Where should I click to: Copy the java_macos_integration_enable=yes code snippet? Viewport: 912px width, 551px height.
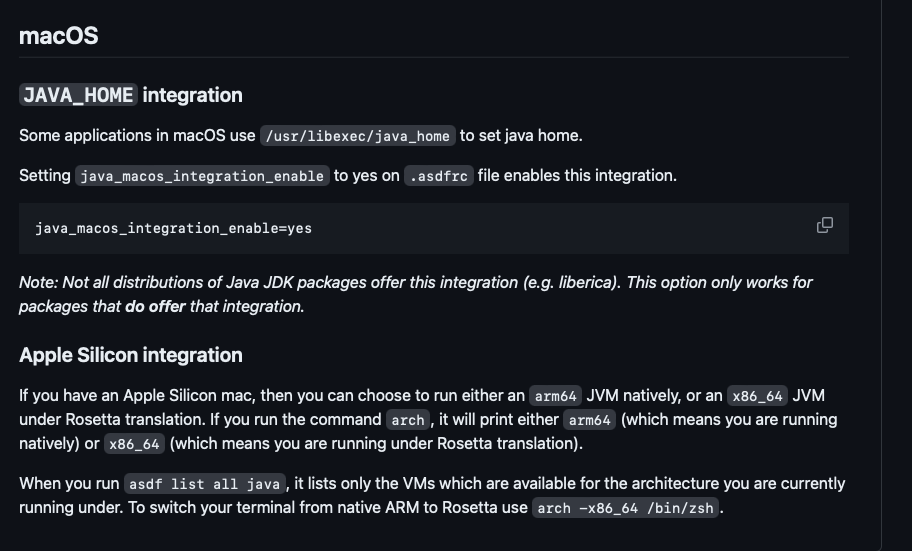click(825, 225)
